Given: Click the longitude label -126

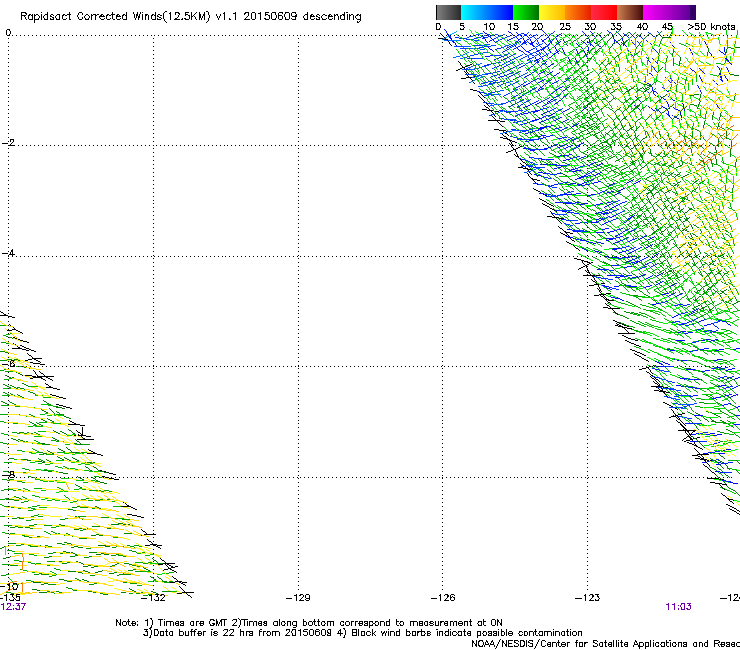Looking at the screenshot, I should [x=443, y=598].
